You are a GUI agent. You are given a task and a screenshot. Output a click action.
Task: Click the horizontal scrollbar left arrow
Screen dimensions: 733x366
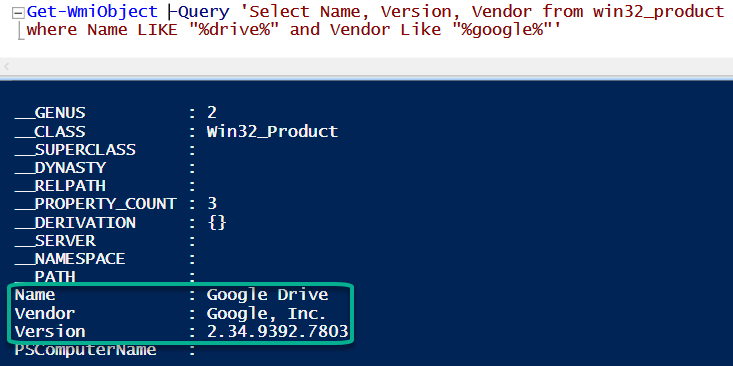pos(7,67)
